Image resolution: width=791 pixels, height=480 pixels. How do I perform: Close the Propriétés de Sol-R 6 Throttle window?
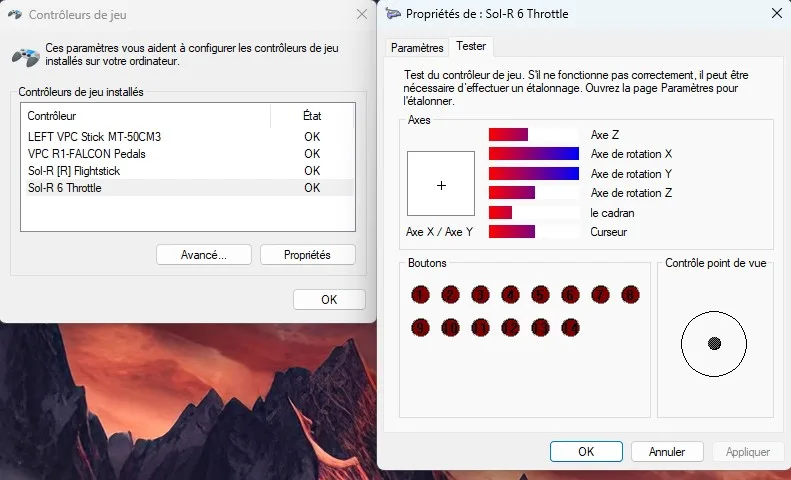point(777,13)
